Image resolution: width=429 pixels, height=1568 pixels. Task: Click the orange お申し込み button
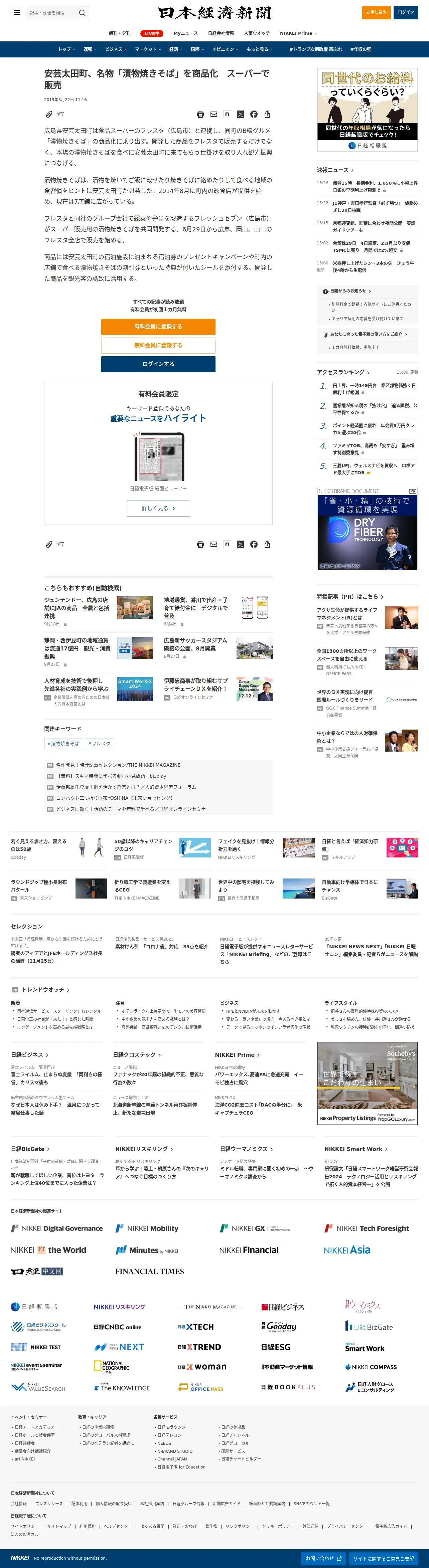click(x=377, y=12)
